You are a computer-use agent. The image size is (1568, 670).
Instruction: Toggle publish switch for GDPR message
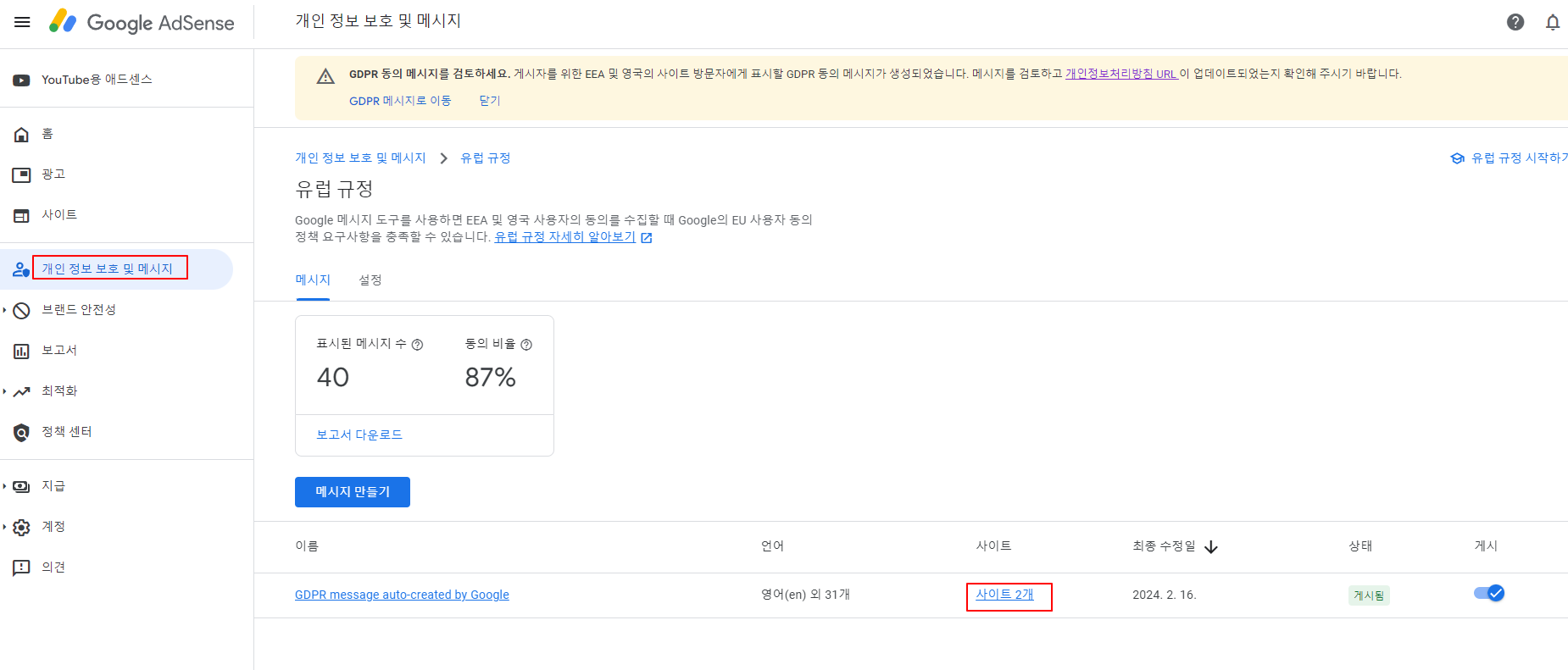(x=1489, y=593)
